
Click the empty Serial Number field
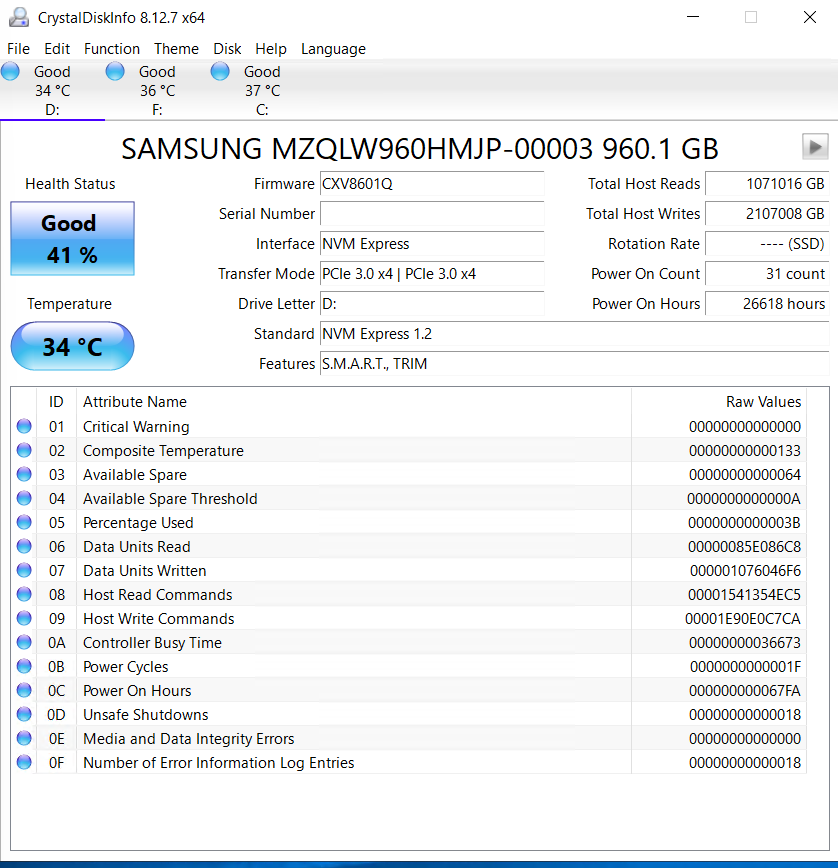pos(432,214)
